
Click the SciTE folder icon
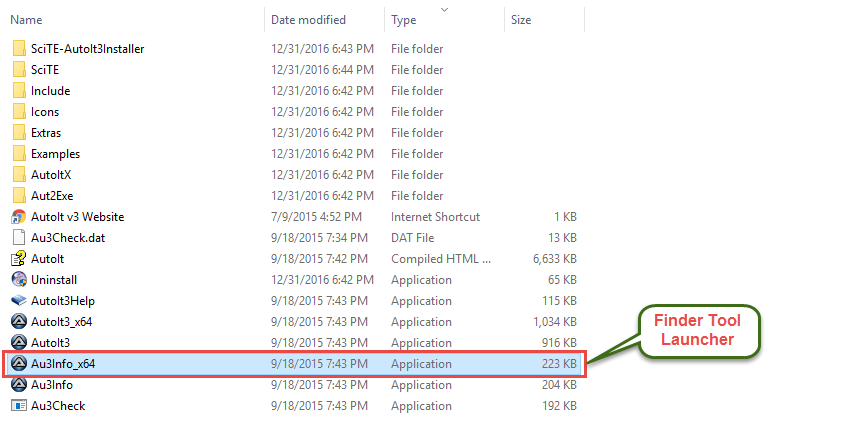point(19,70)
